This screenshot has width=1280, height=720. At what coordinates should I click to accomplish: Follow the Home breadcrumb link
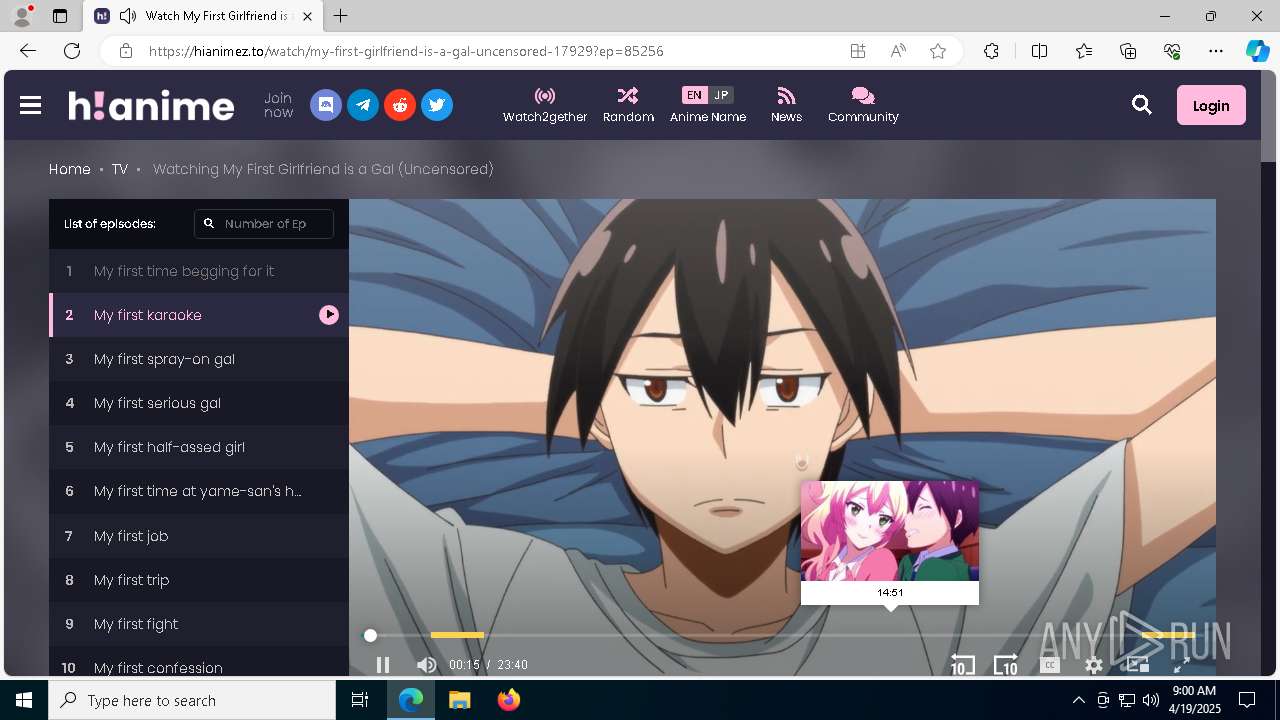coord(70,169)
